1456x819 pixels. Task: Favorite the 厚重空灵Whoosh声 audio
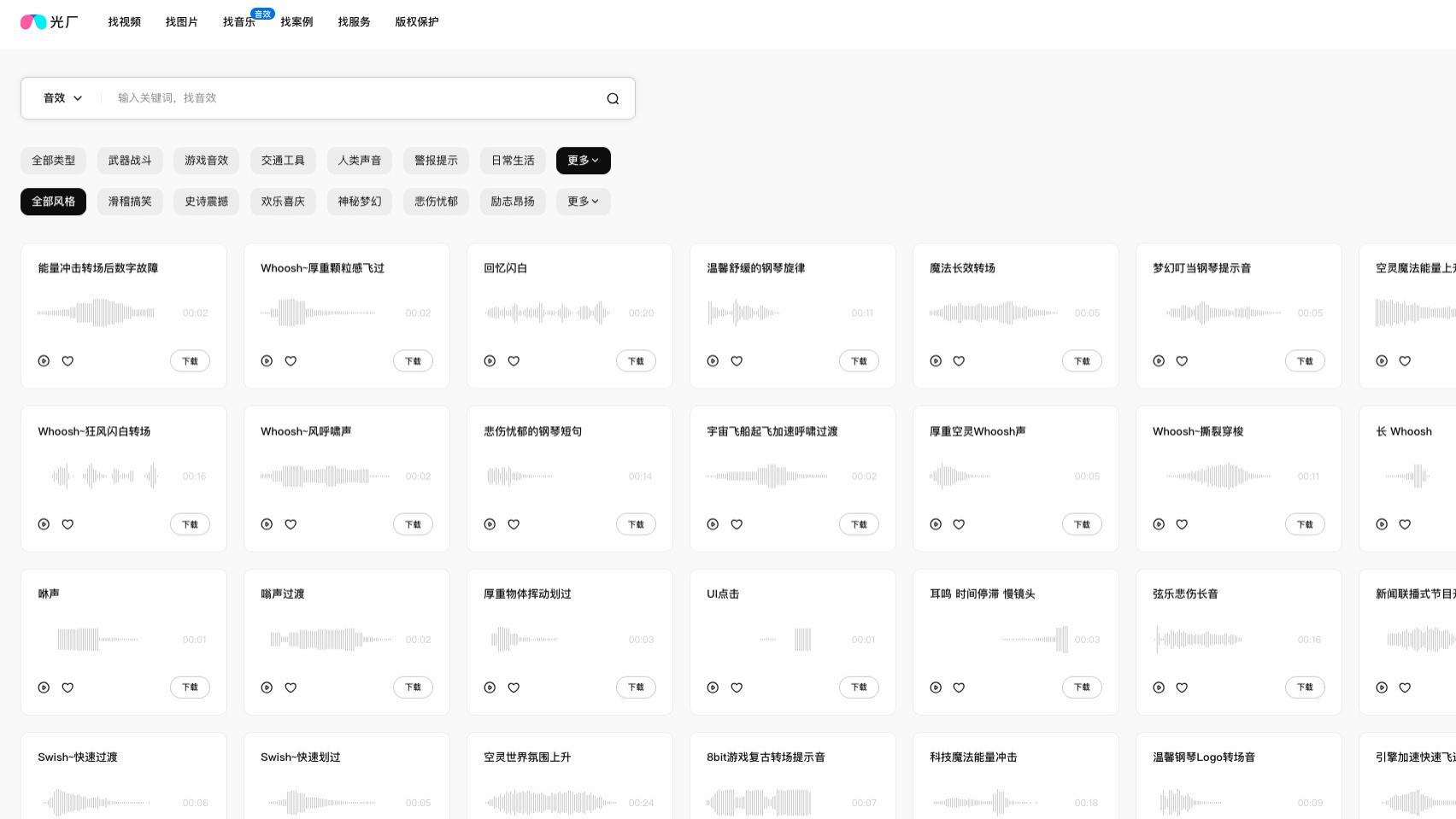(959, 524)
